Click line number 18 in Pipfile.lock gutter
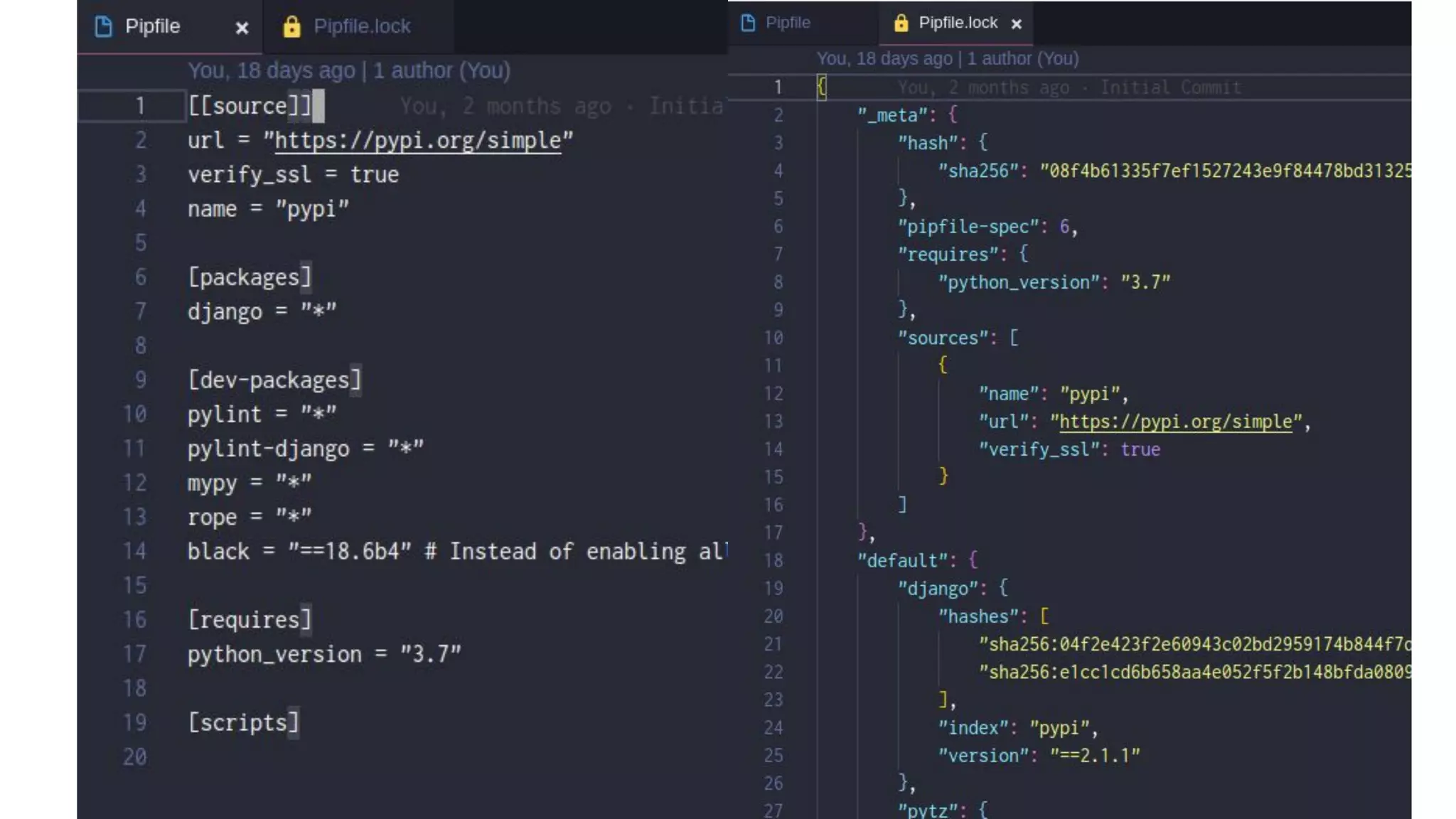The height and width of the screenshot is (819, 1456). pos(773,560)
